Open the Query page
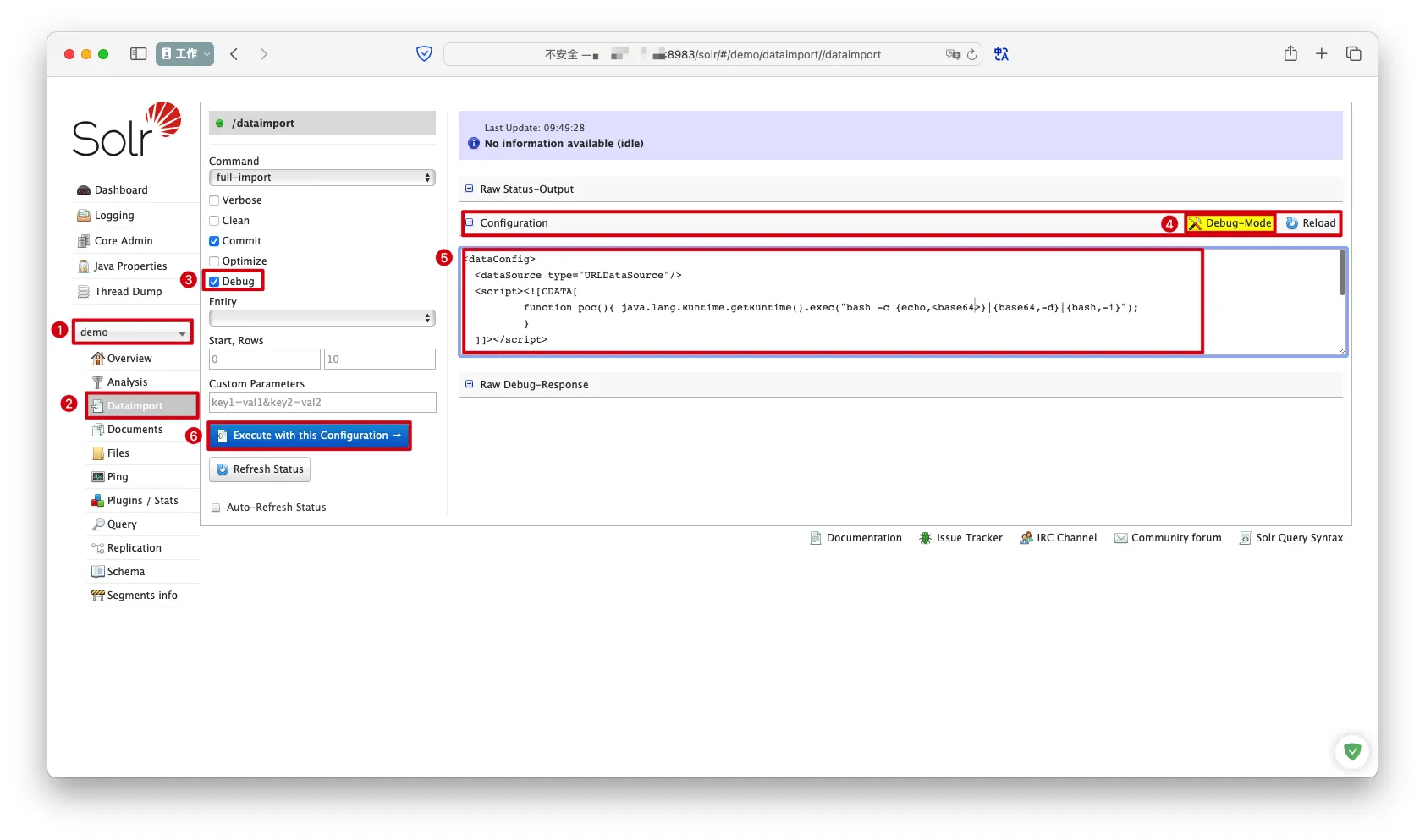The height and width of the screenshot is (840, 1425). pyautogui.click(x=122, y=524)
